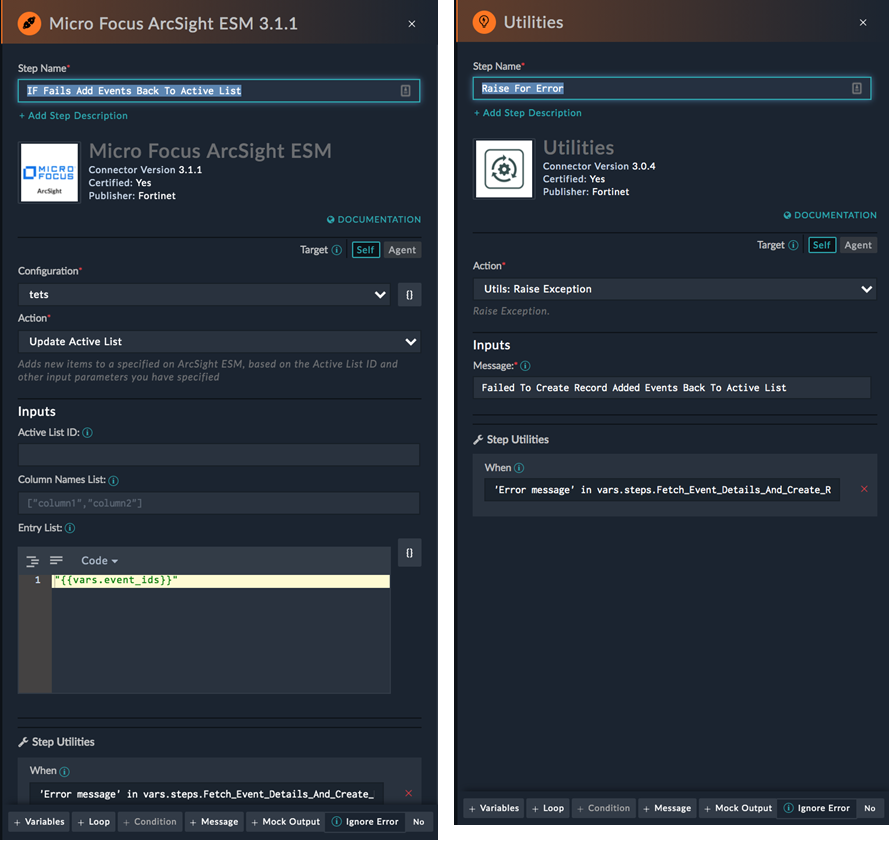This screenshot has width=891, height=841.
Task: Open ArcSight connector DOCUMENTATION link
Action: click(374, 220)
